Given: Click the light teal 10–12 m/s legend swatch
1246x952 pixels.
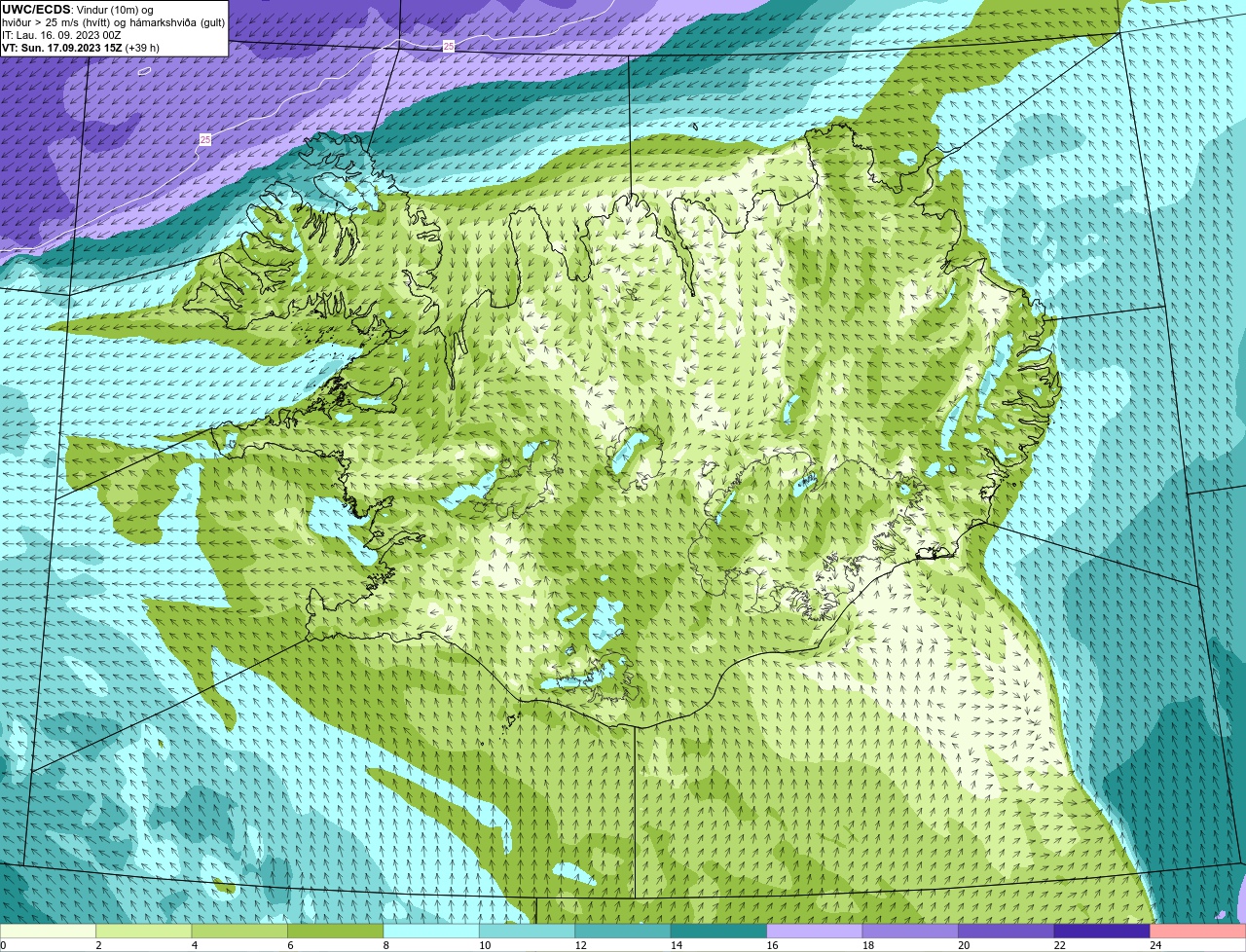Looking at the screenshot, I should point(528,932).
